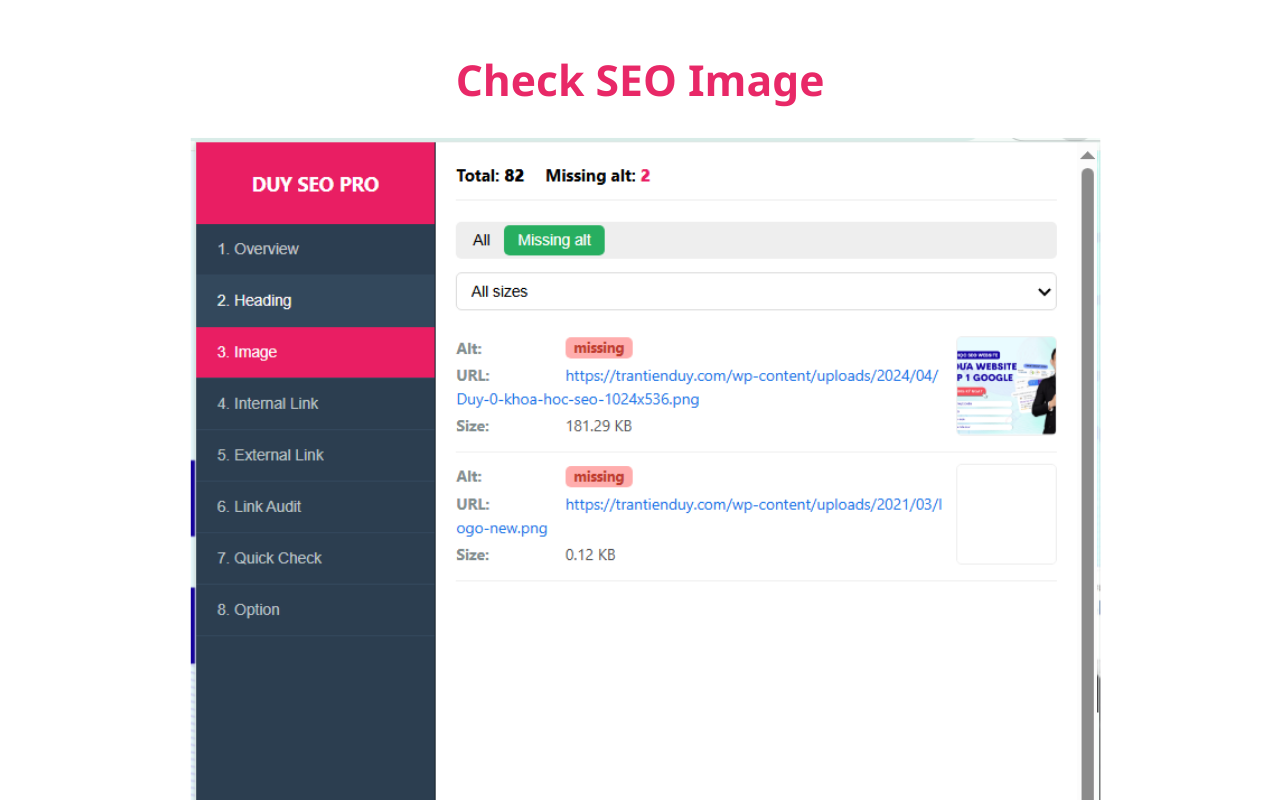
Task: Click the scrollbar up arrow
Action: (x=1087, y=155)
